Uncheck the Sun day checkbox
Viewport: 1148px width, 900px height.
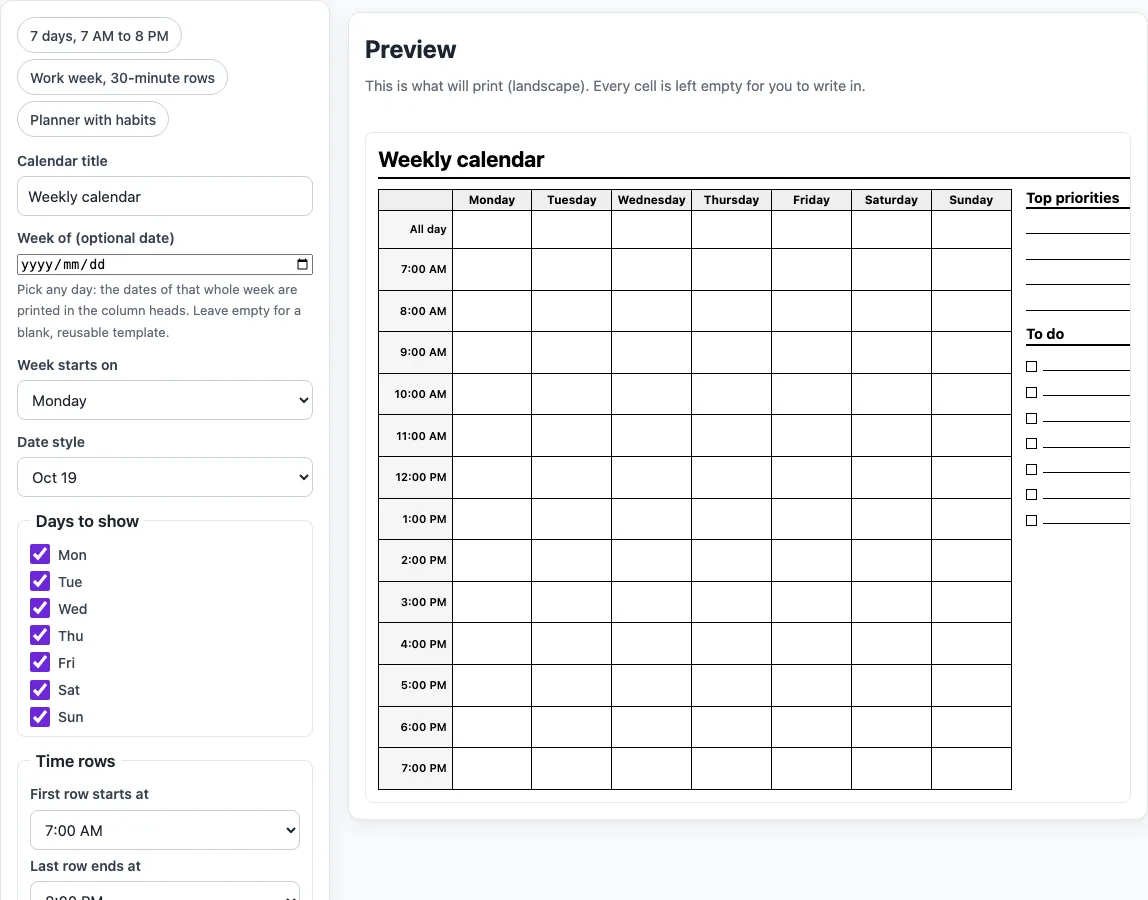point(40,716)
